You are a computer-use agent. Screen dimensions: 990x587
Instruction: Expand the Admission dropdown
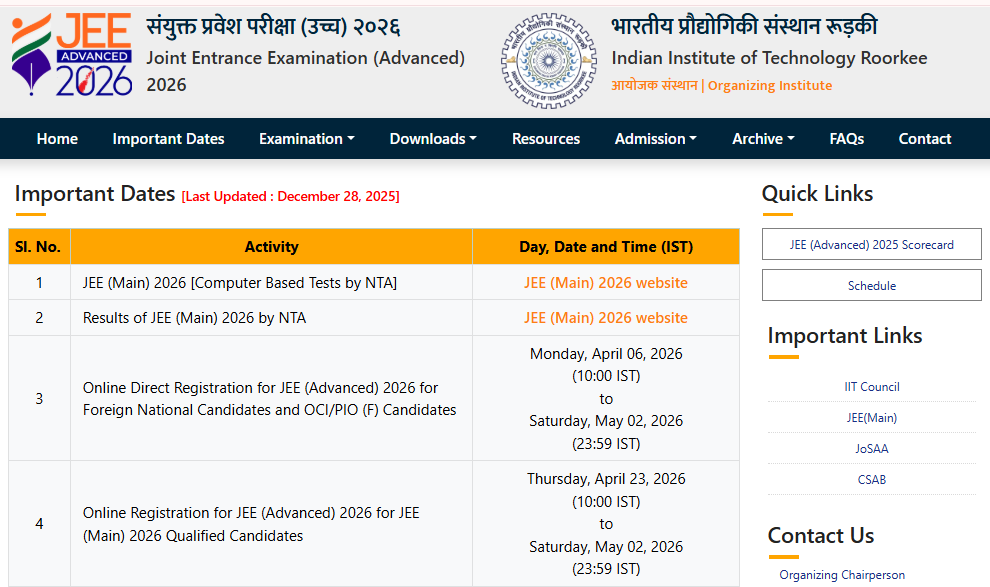pyautogui.click(x=655, y=139)
